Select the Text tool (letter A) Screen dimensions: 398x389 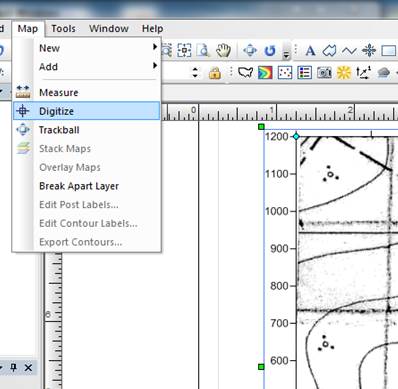pyautogui.click(x=310, y=51)
